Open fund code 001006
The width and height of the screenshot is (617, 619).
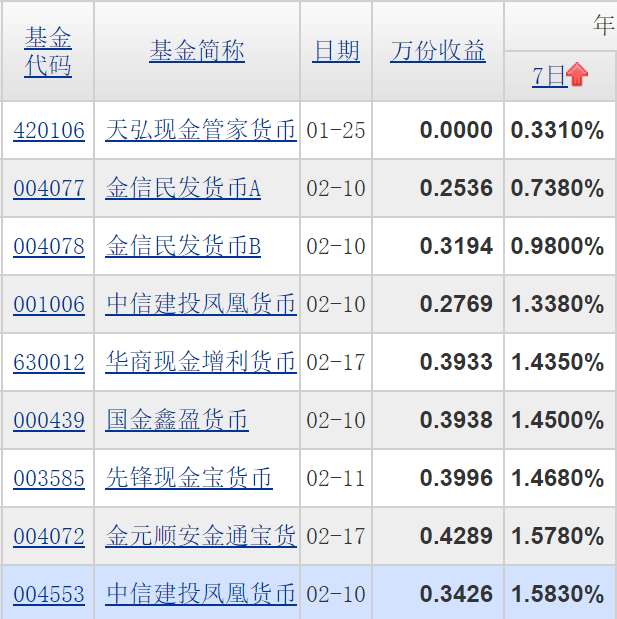(x=49, y=304)
